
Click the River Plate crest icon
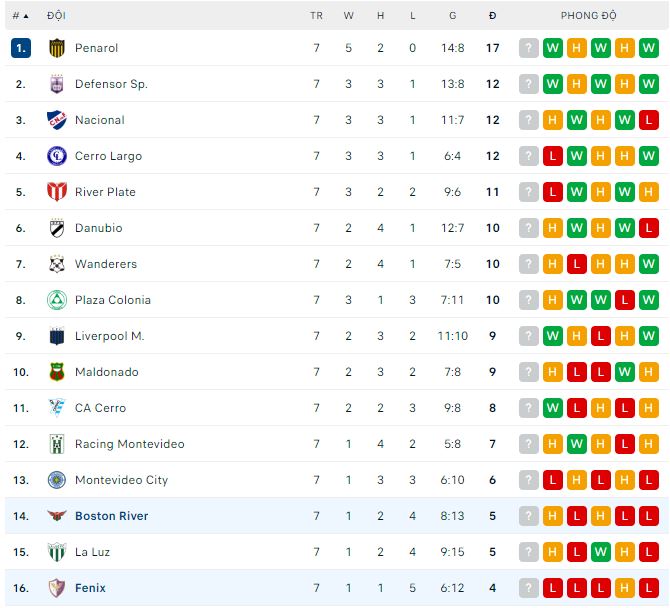coord(56,192)
